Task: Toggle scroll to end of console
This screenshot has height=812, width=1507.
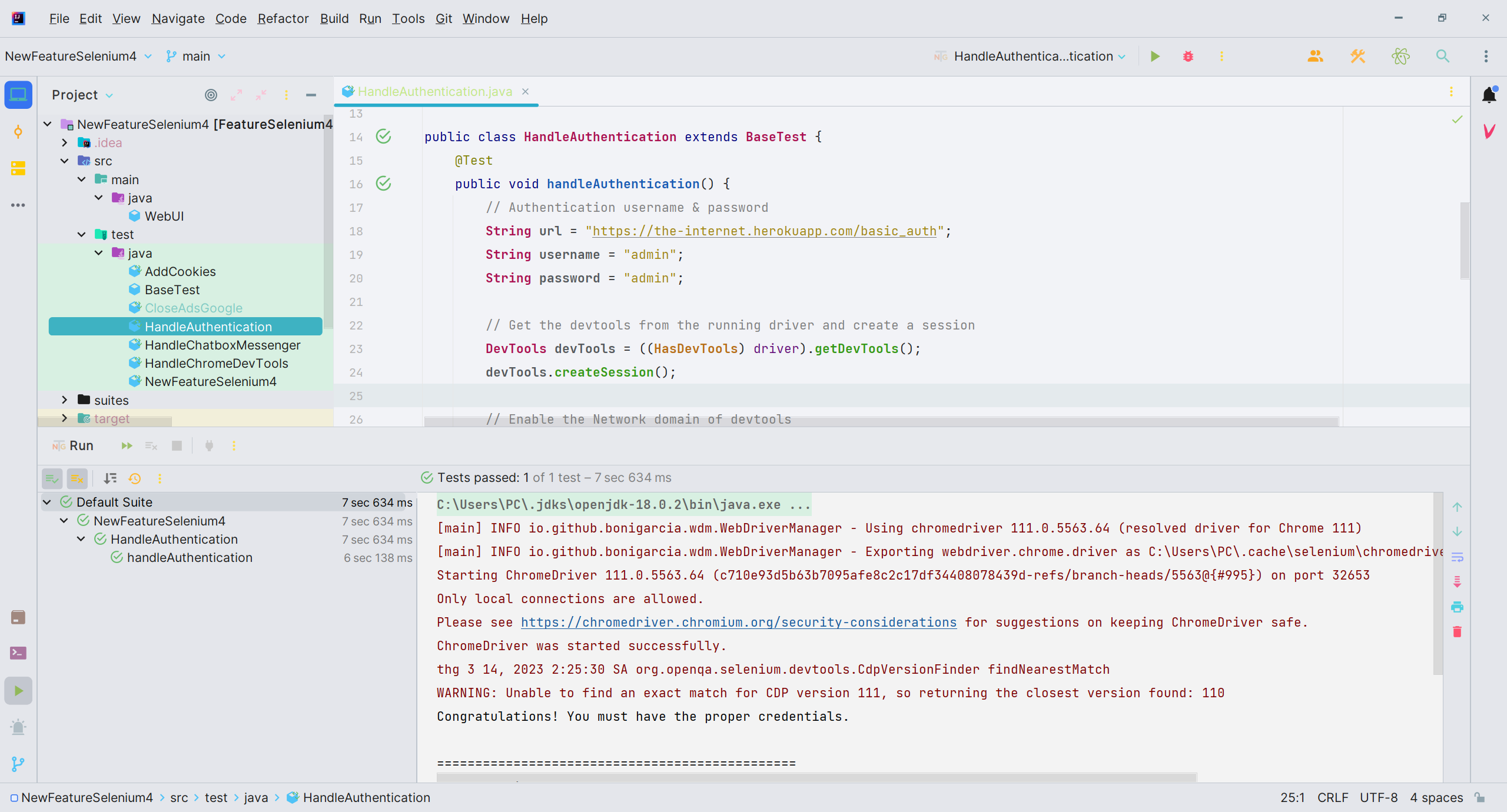Action: point(1457,582)
